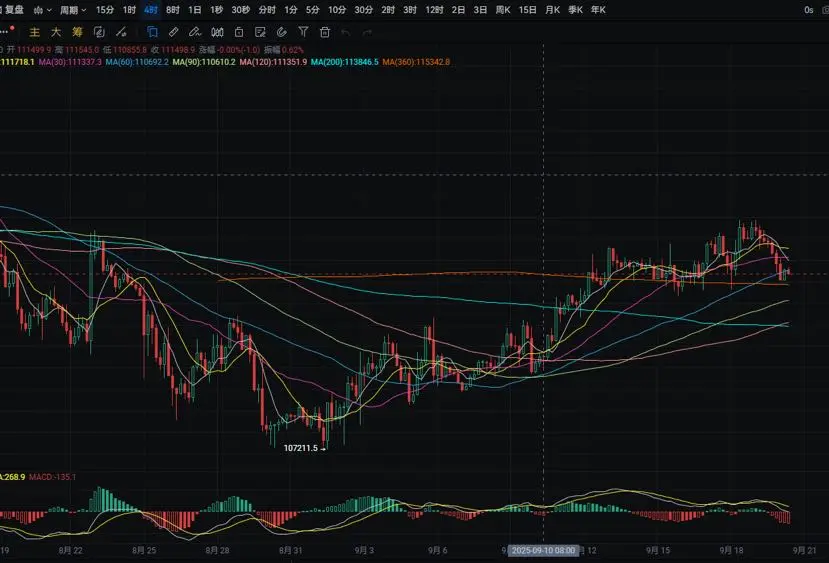
Task: Open the candlestick chart type dropdown
Action: (42, 10)
